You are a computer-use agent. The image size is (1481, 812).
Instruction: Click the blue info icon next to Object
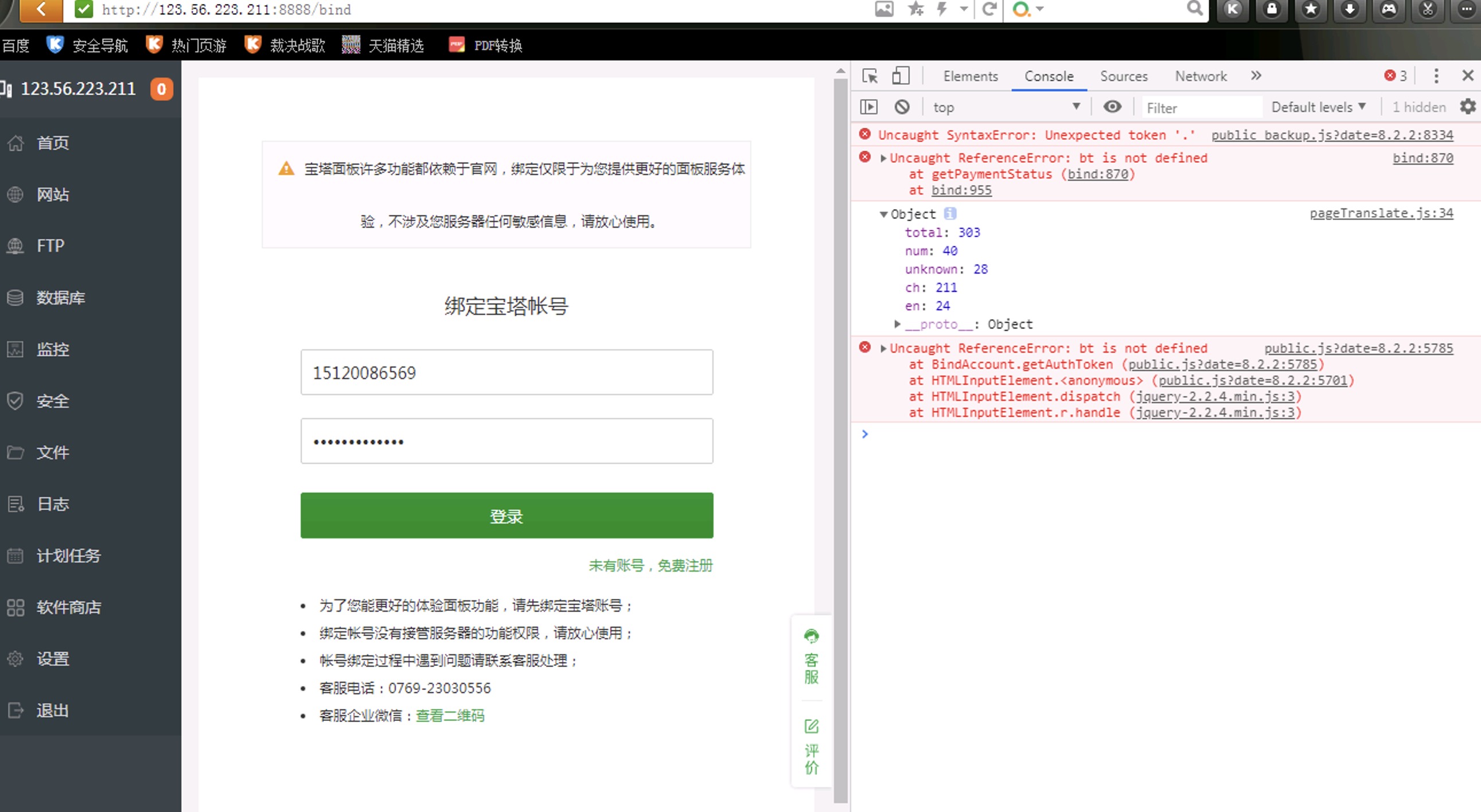950,214
